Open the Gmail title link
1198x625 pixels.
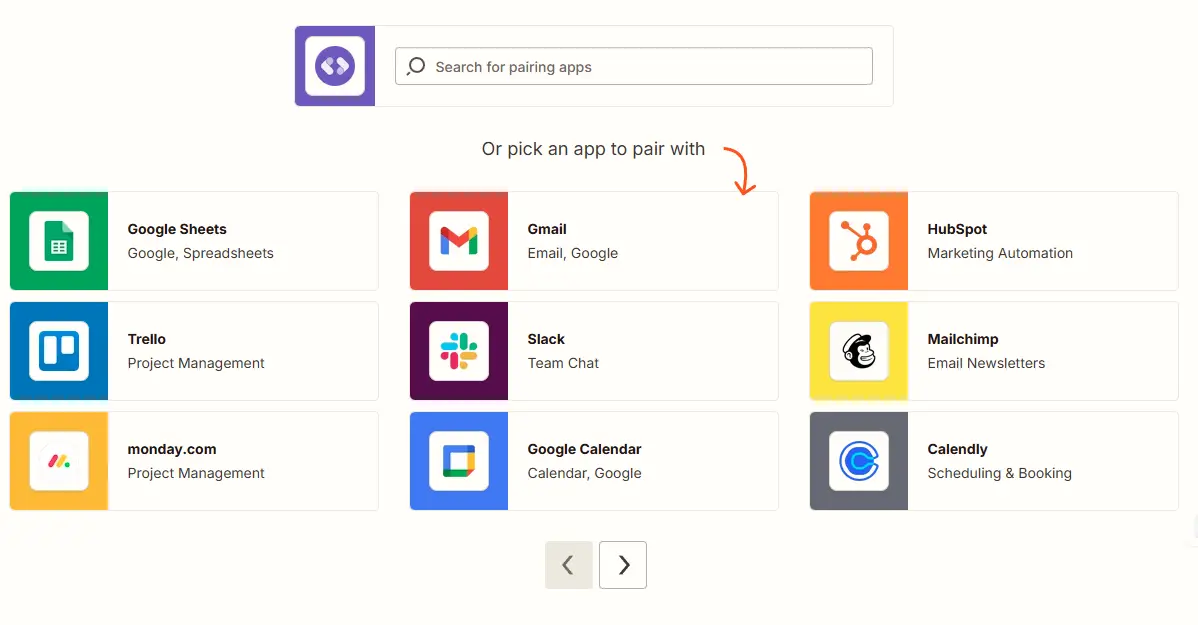point(547,229)
